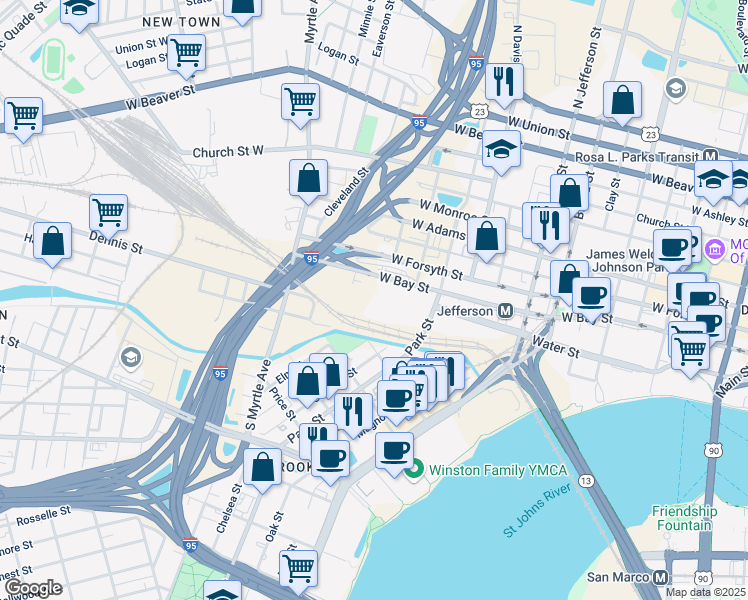The image size is (748, 600).
Task: Open the Winston Family YMCA marker
Action: point(414,469)
